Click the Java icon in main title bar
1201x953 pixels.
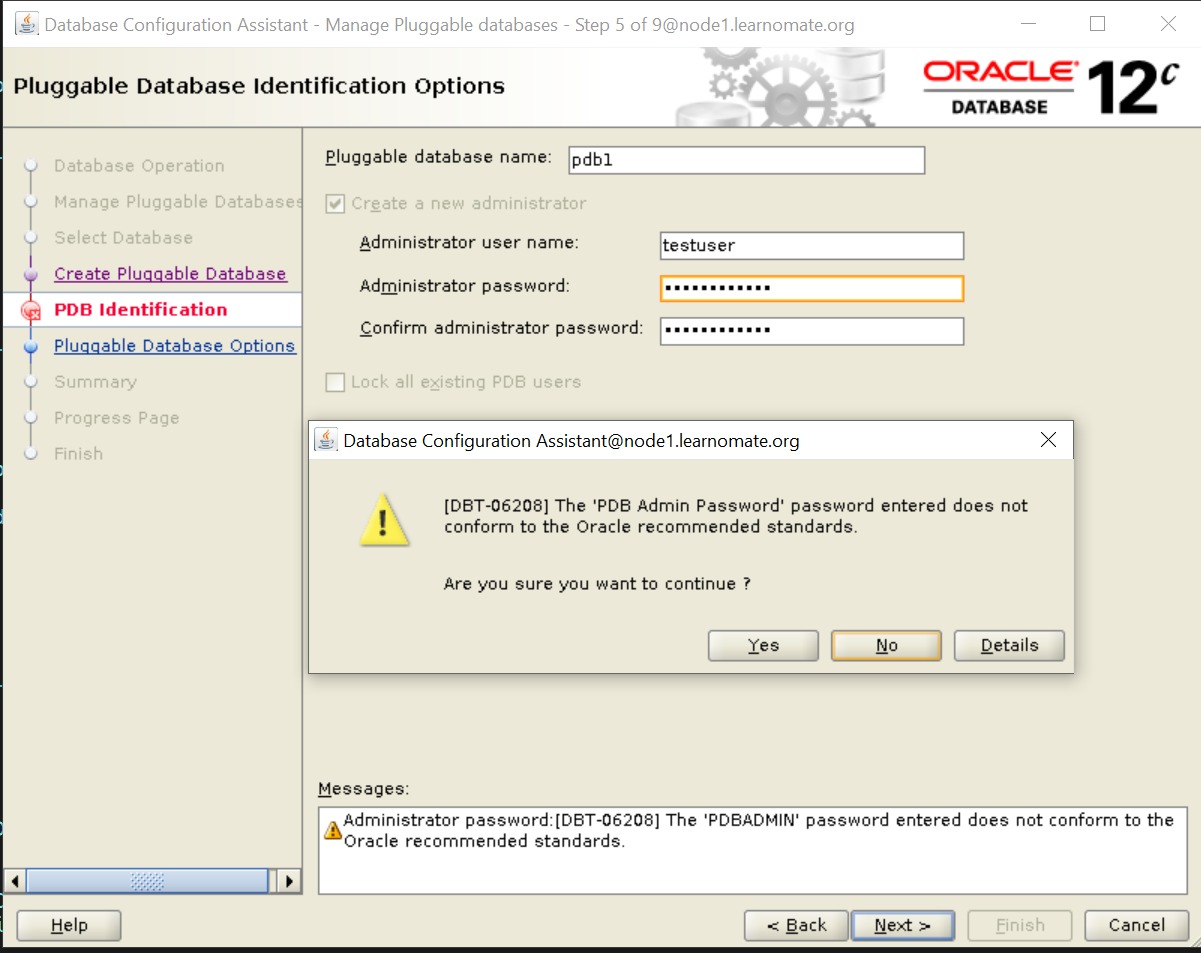27,24
